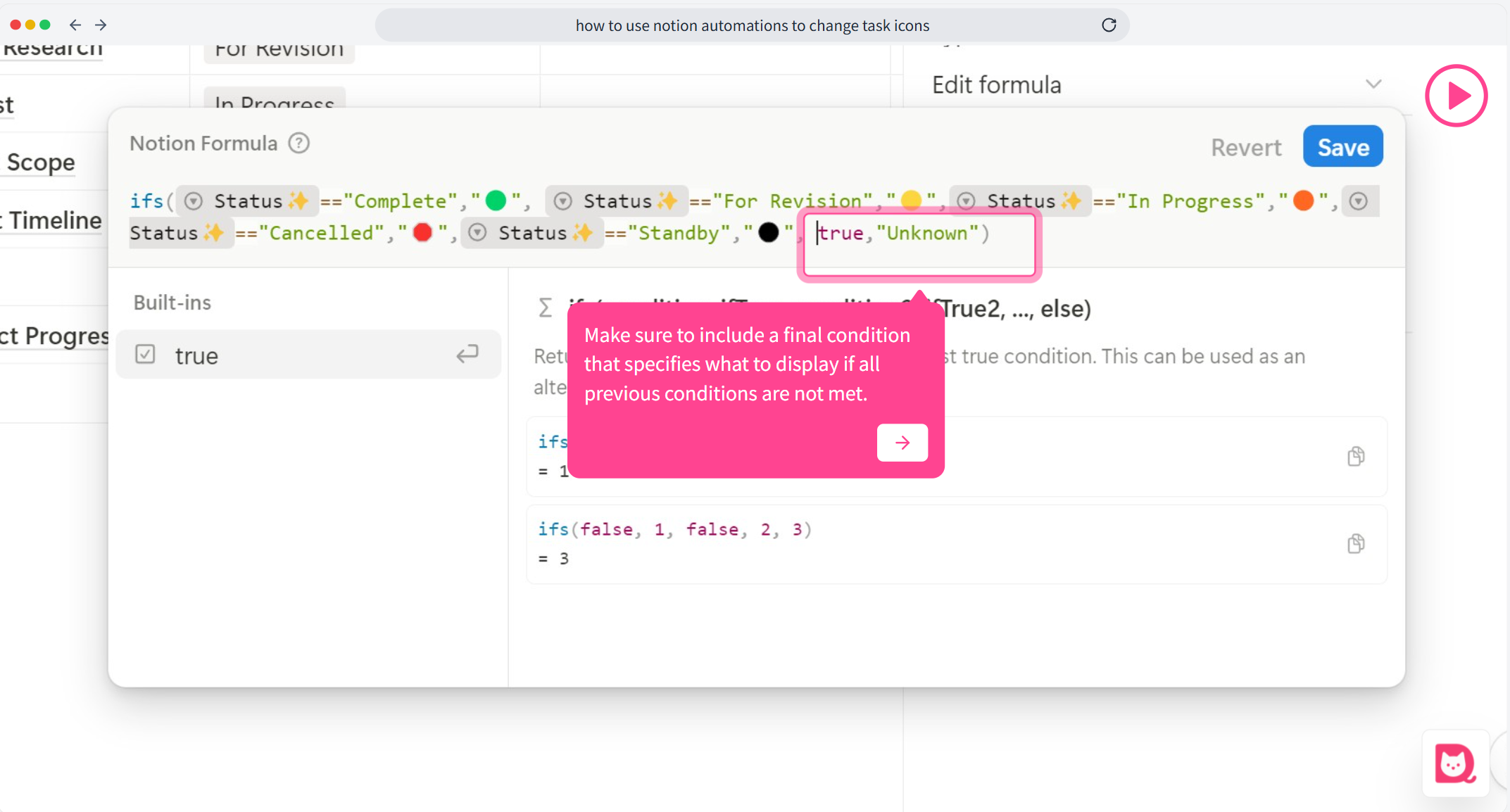Click Revert in formula editor
The width and height of the screenshot is (1510, 812).
click(x=1246, y=147)
